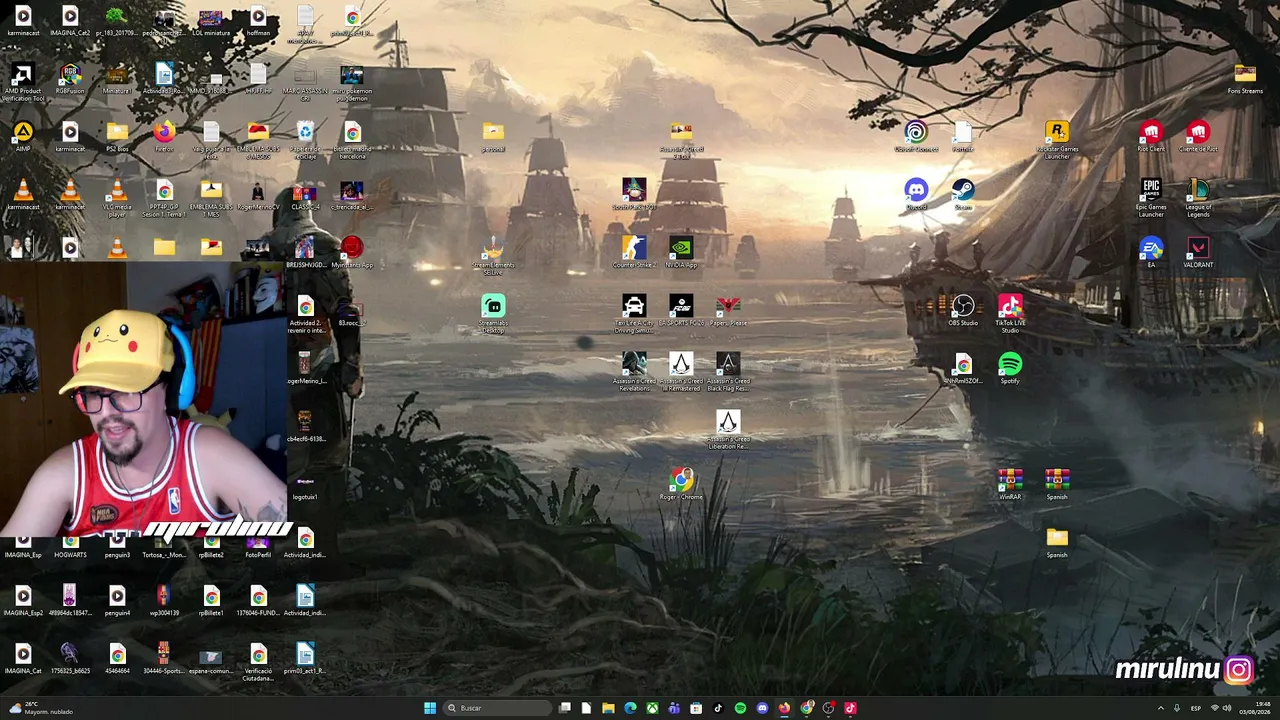The height and width of the screenshot is (720, 1280).
Task: Select the HOGWARTS file on the desktop
Action: (70, 547)
